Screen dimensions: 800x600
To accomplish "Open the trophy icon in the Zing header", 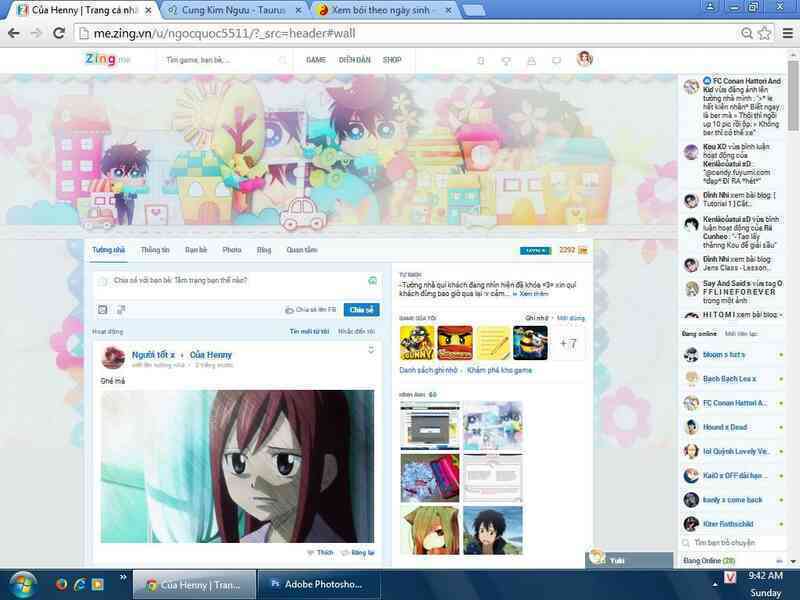I will click(x=506, y=61).
